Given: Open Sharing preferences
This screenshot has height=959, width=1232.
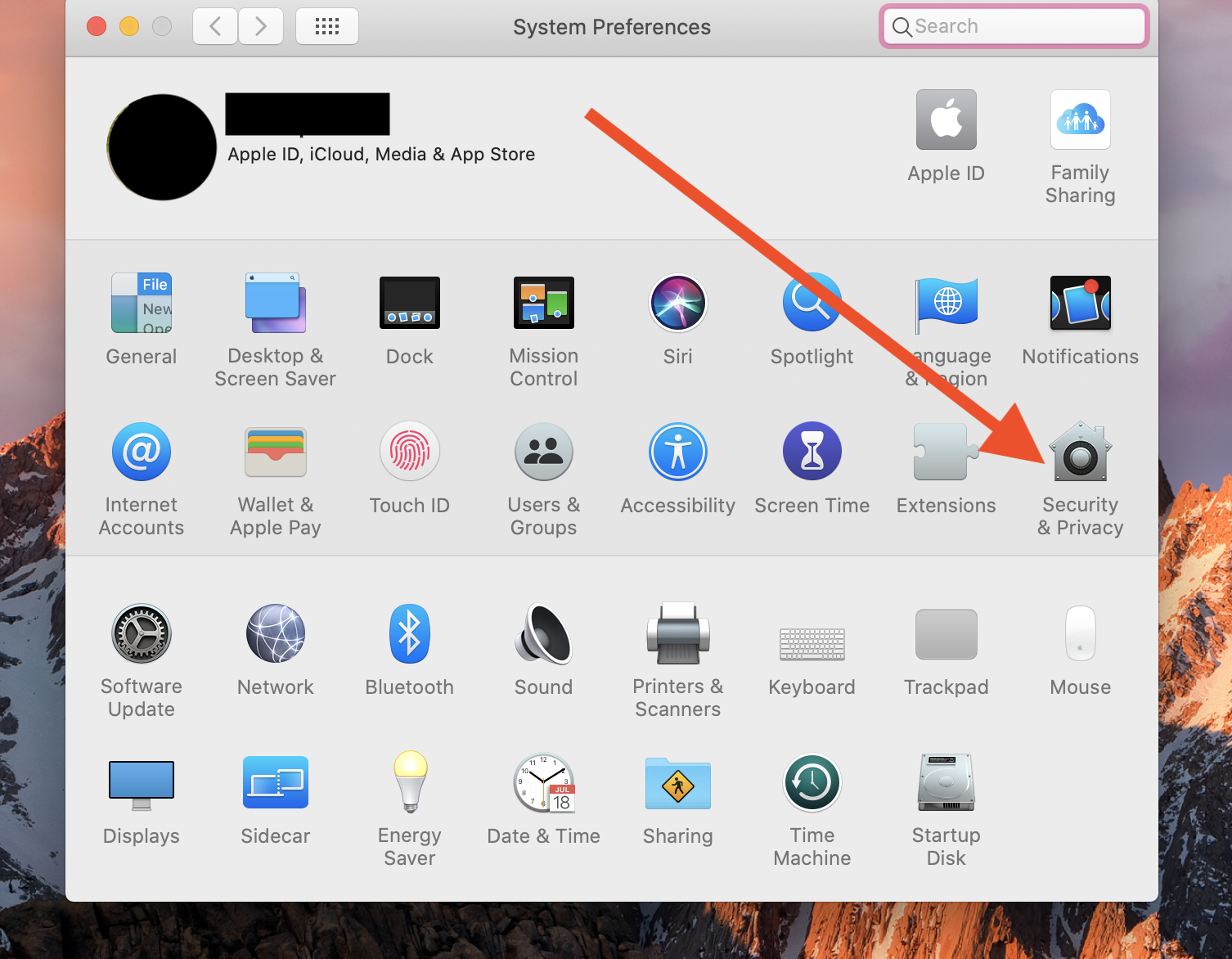Looking at the screenshot, I should click(678, 784).
